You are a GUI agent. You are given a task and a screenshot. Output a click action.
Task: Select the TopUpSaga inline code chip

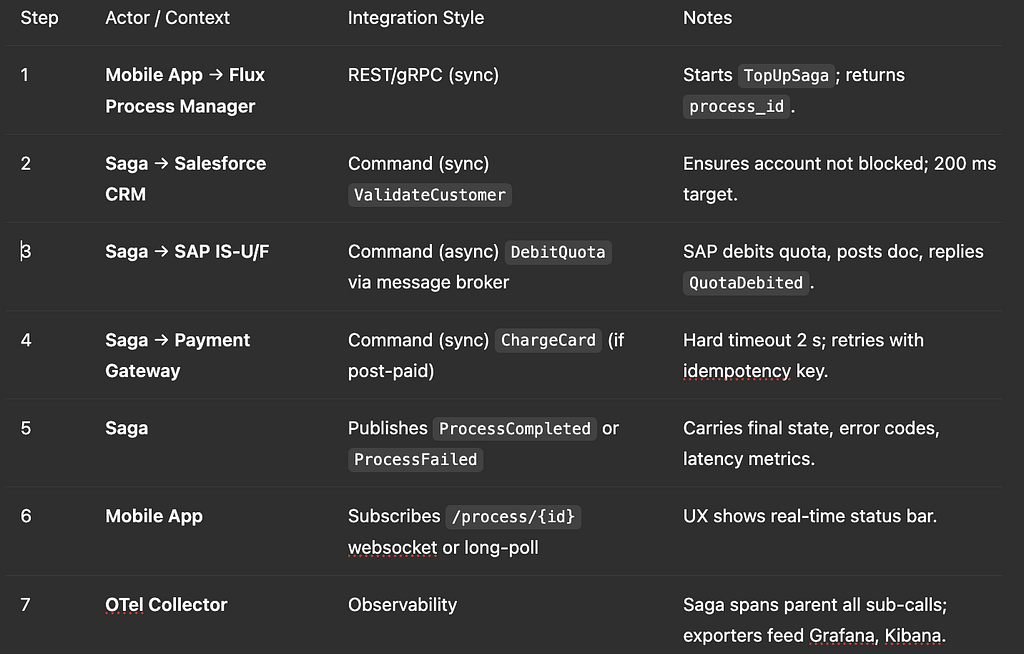[786, 75]
